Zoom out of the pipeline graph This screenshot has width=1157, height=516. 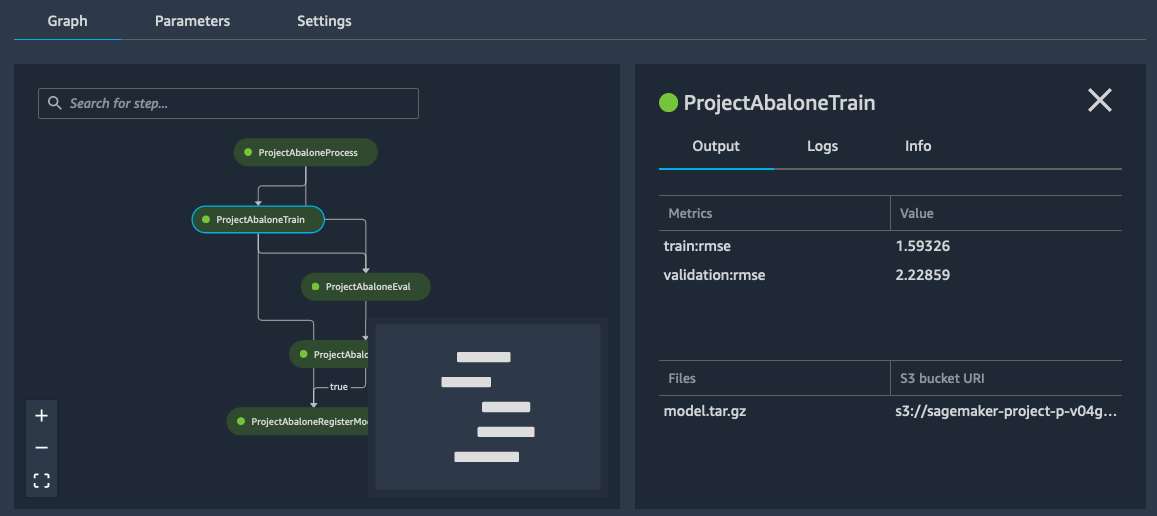(41, 448)
